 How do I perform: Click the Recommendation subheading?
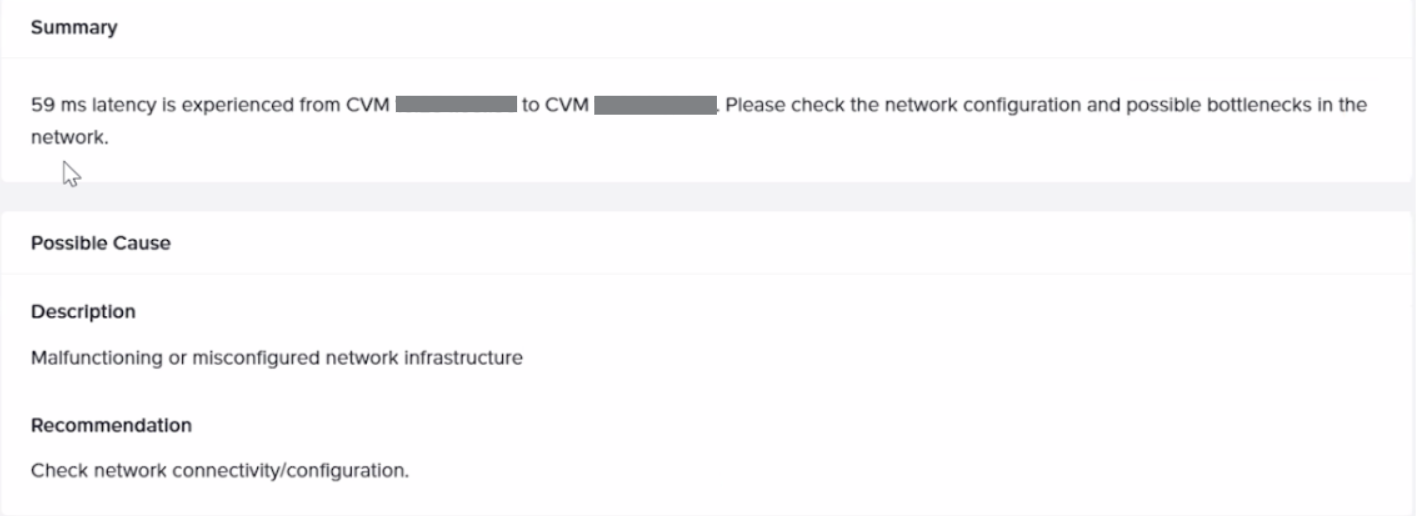tap(111, 426)
